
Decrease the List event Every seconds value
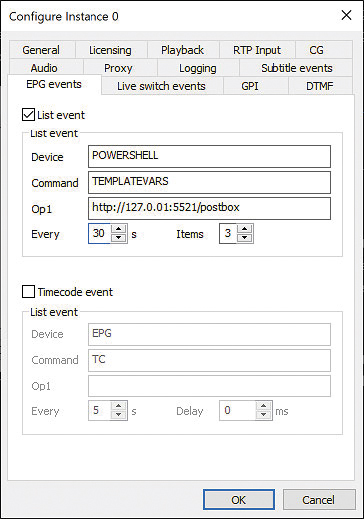point(119,238)
